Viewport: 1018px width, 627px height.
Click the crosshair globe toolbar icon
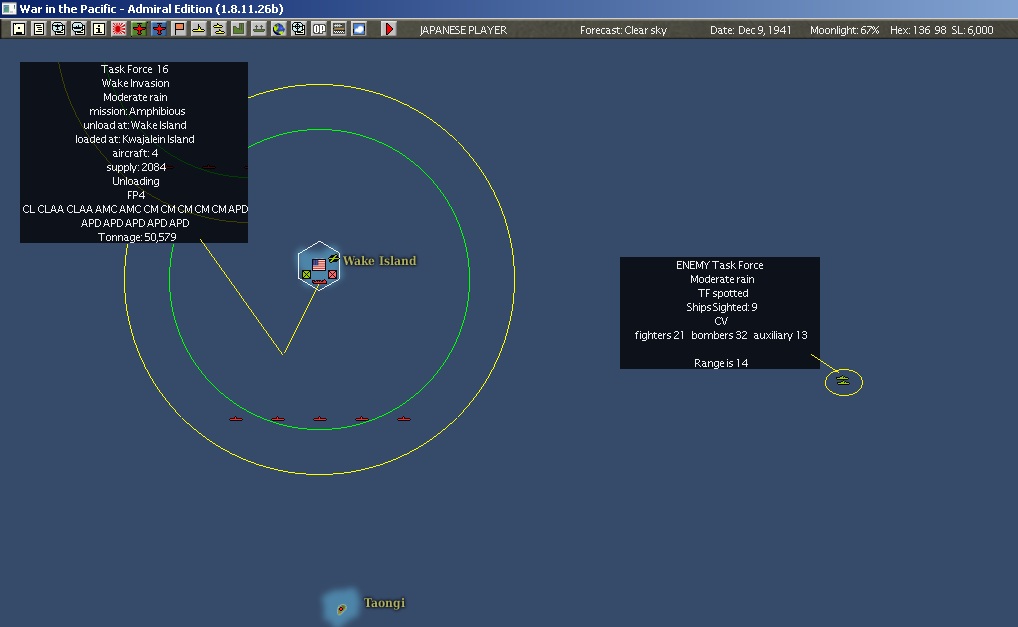299,29
